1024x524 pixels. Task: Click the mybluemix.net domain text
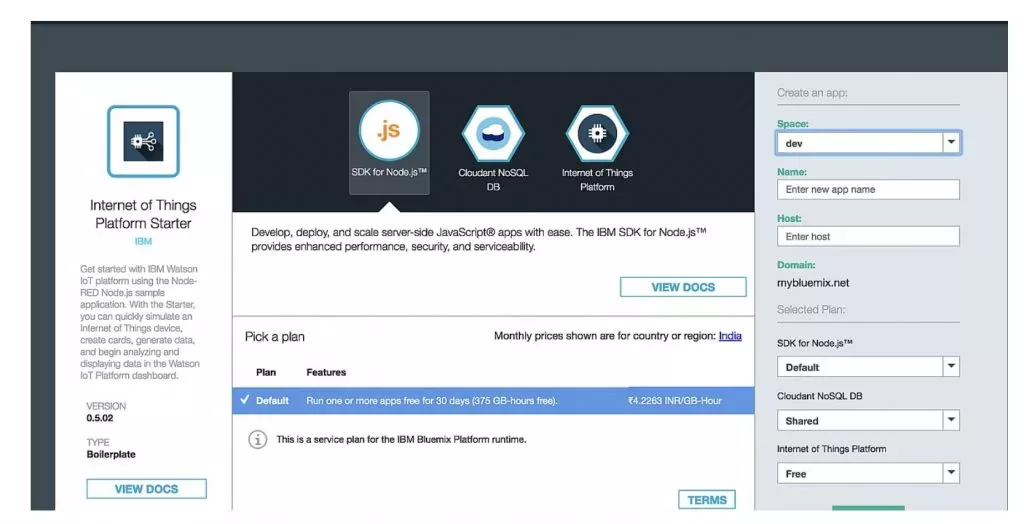813,283
